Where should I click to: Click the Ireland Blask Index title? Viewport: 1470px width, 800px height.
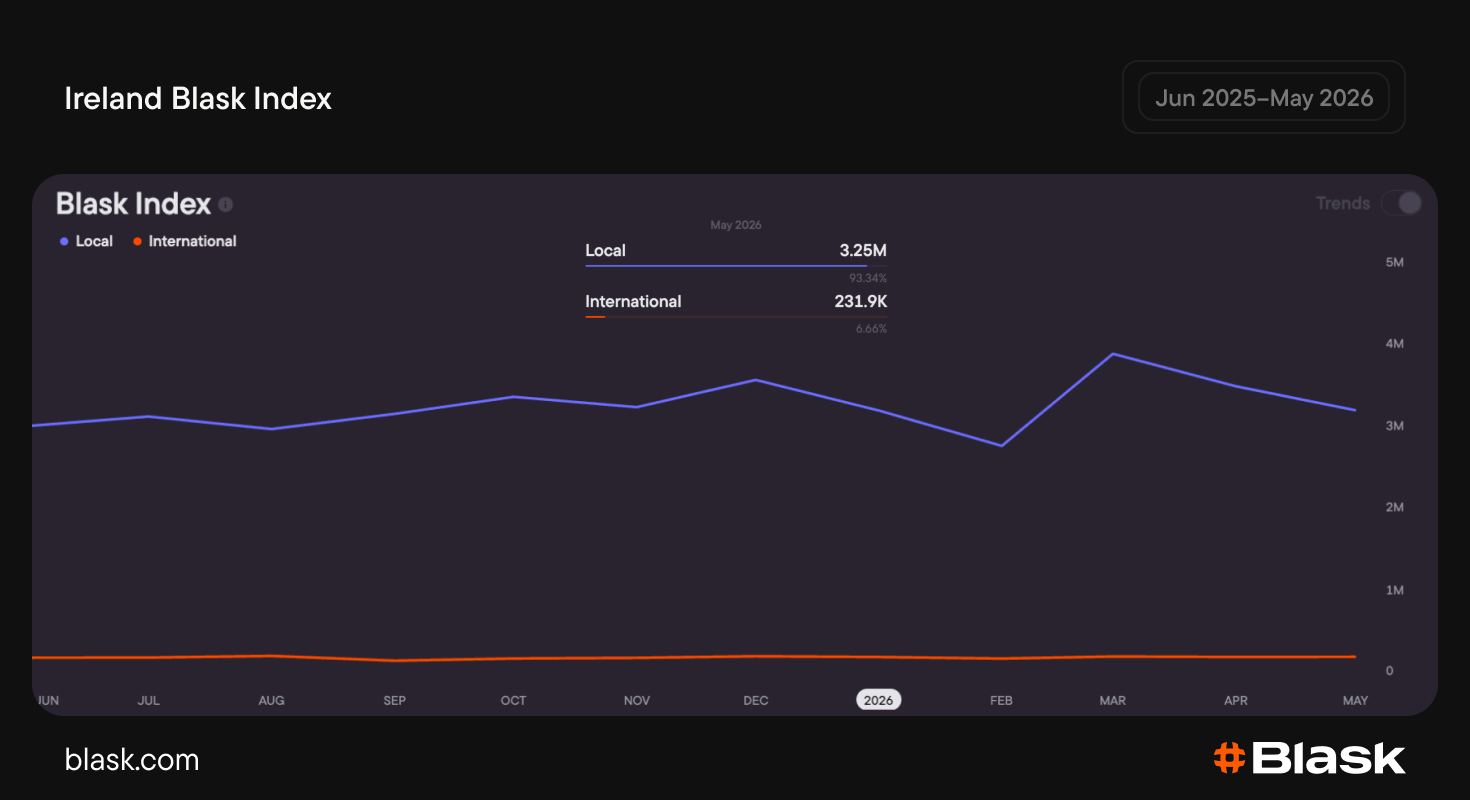point(198,98)
